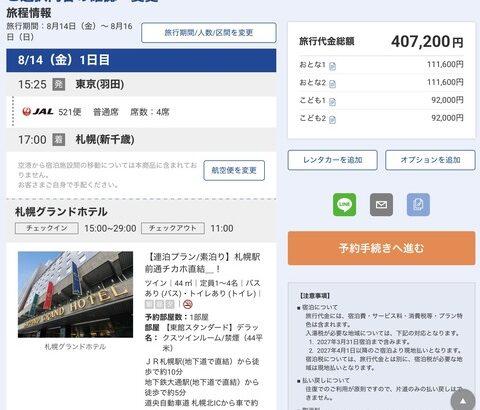Click 旅行期間/人数/区間を変更 button

[209, 33]
